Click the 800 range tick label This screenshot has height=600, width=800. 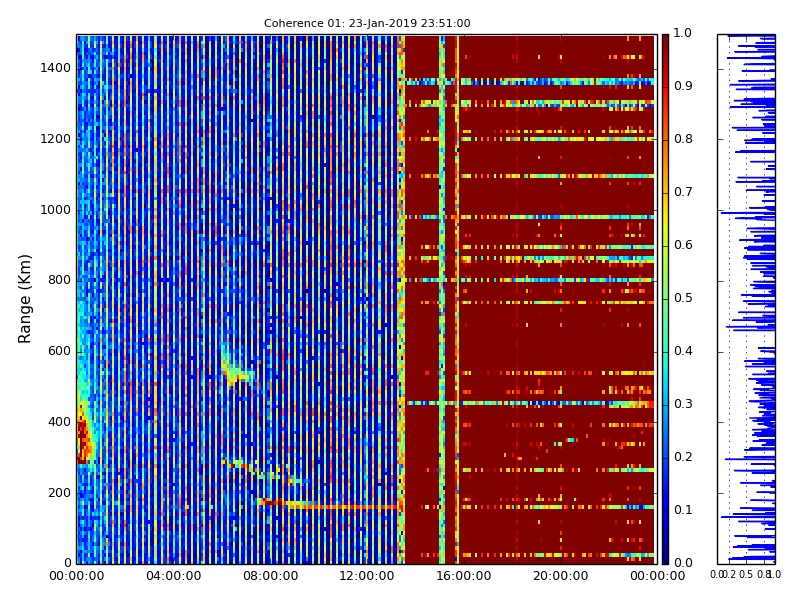point(59,280)
